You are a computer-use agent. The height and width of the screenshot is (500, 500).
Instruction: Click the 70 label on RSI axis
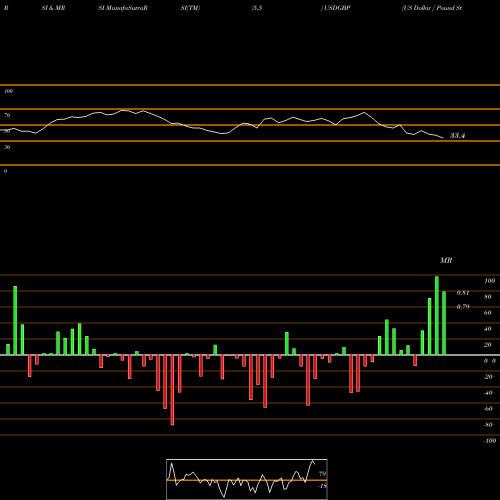click(x=7, y=115)
